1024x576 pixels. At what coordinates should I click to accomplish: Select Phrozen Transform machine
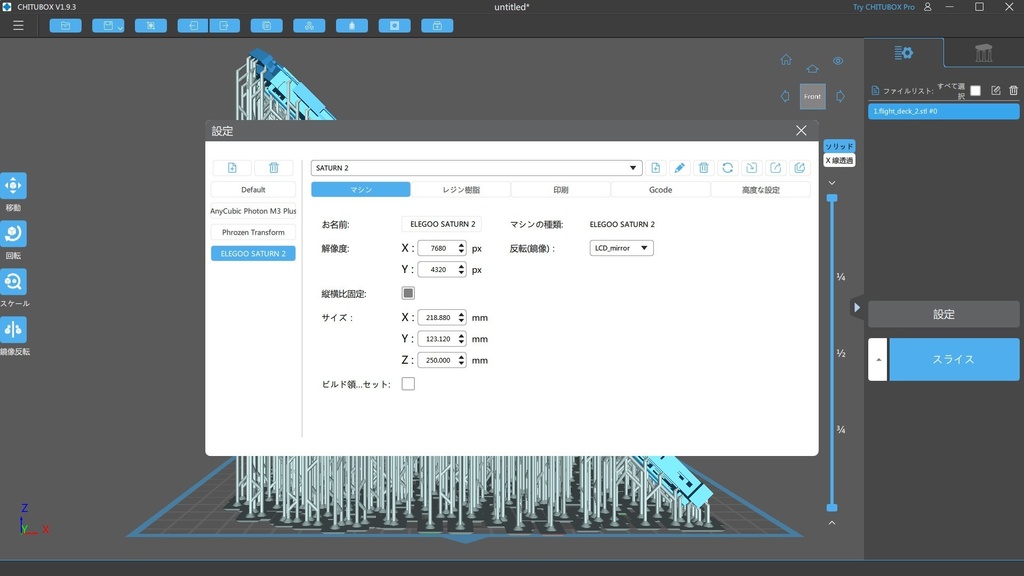click(x=253, y=232)
